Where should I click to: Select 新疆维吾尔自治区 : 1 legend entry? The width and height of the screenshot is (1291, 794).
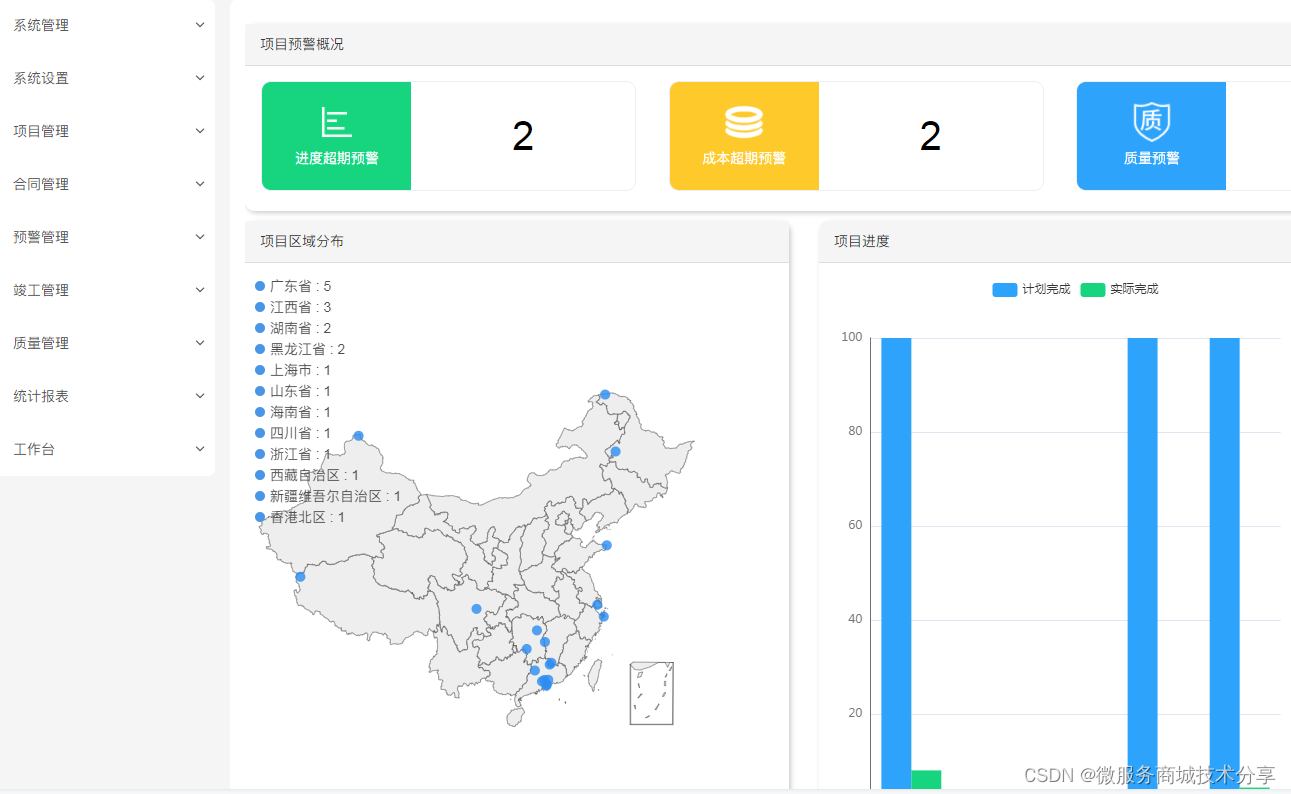(x=328, y=496)
